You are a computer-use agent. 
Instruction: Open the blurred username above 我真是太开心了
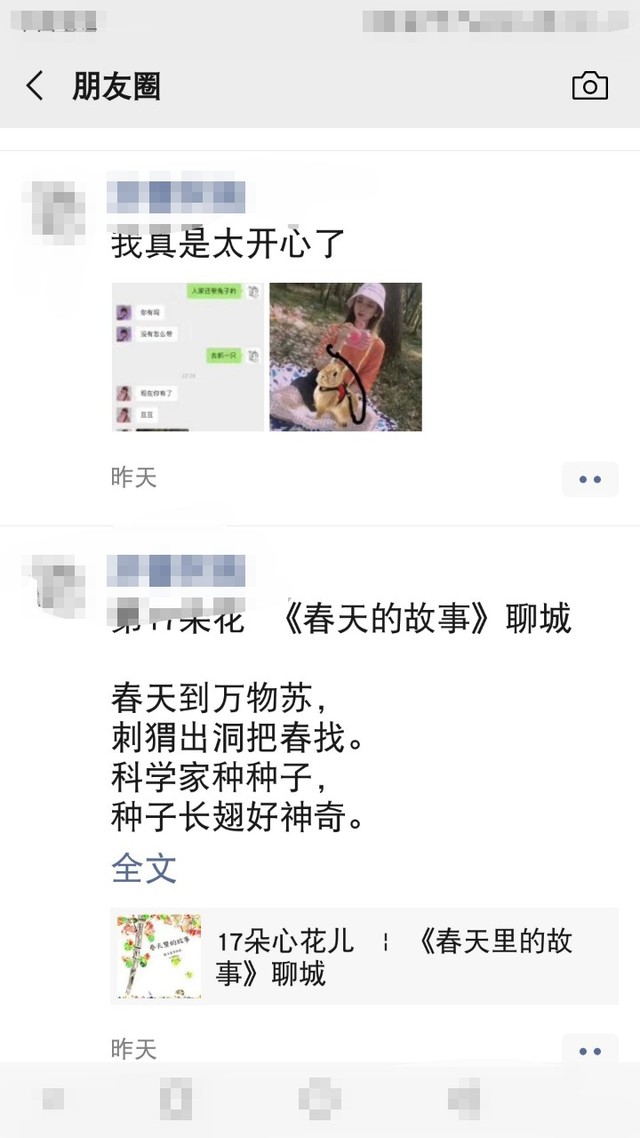176,196
